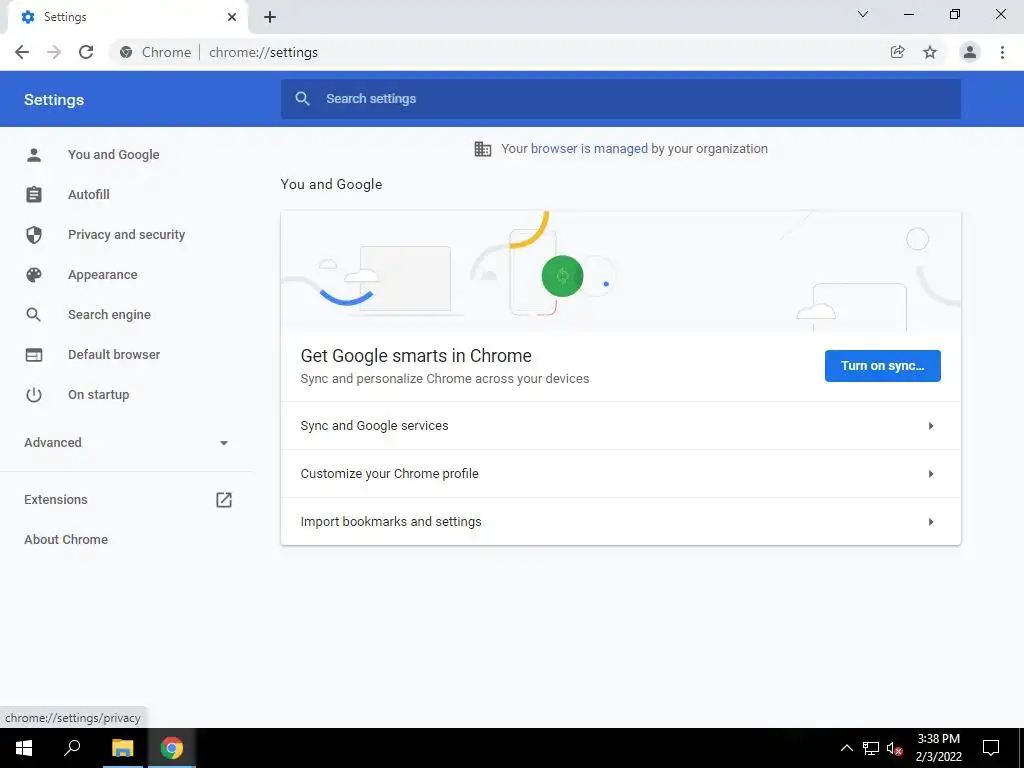This screenshot has height=768, width=1024.
Task: Open a new tab with the plus button
Action: coord(270,17)
